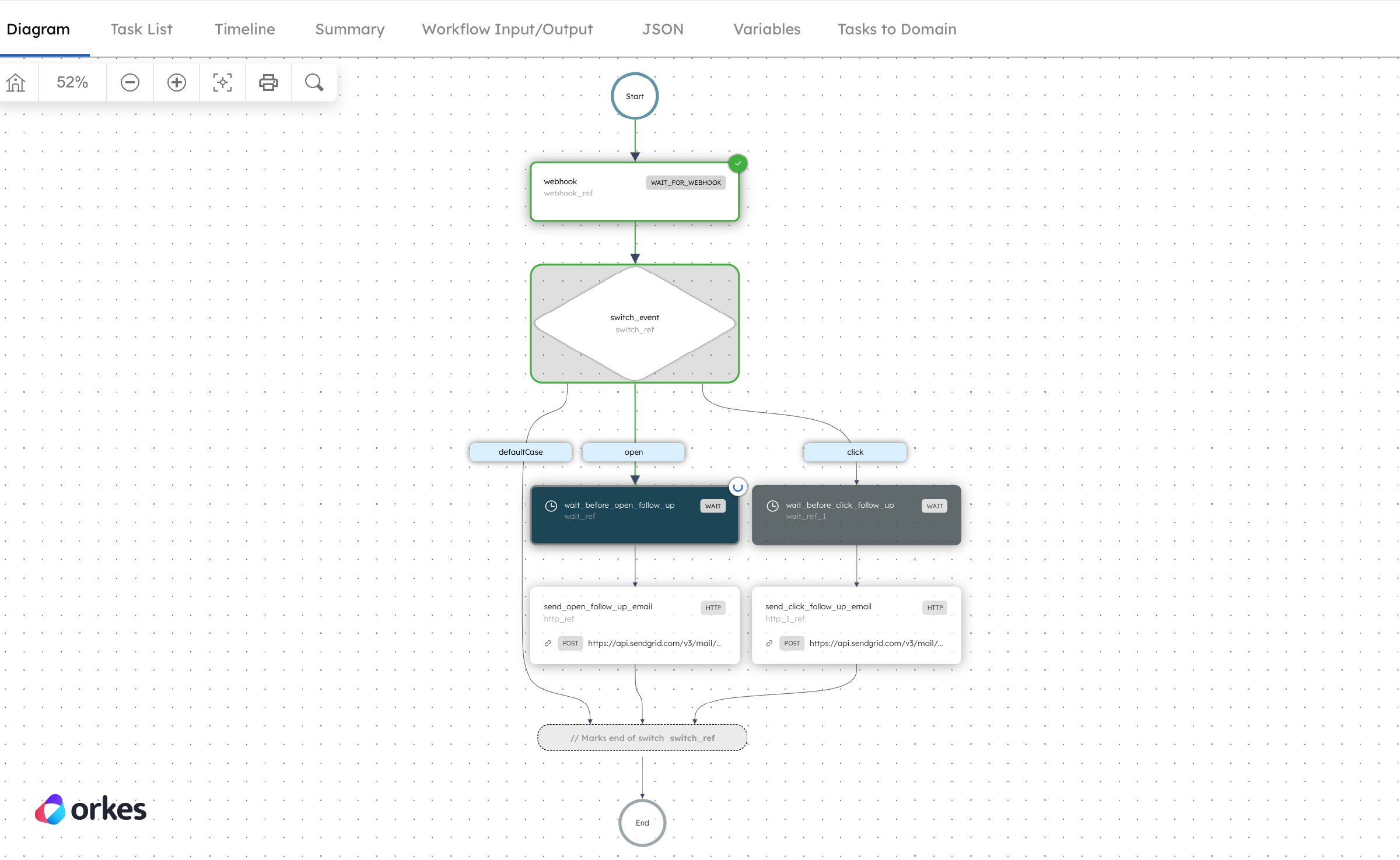The height and width of the screenshot is (860, 1400).
Task: Click the defaultCase branch label
Action: 520,451
